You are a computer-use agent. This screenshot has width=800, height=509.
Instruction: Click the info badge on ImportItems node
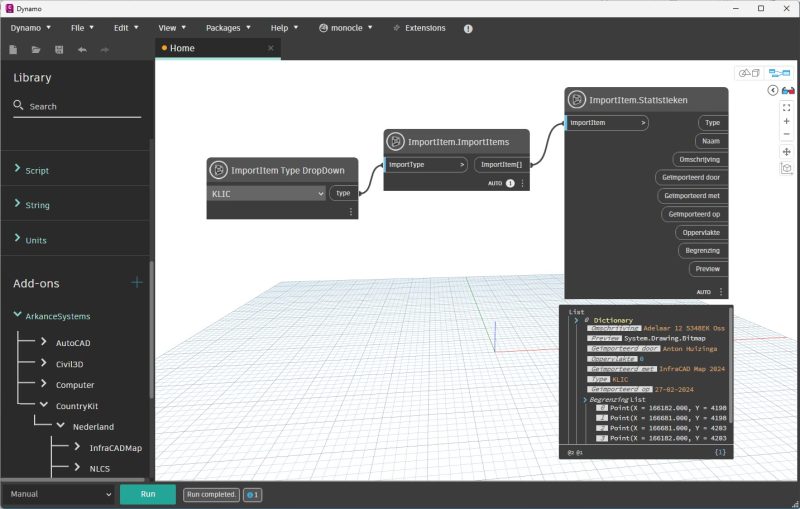[x=510, y=183]
